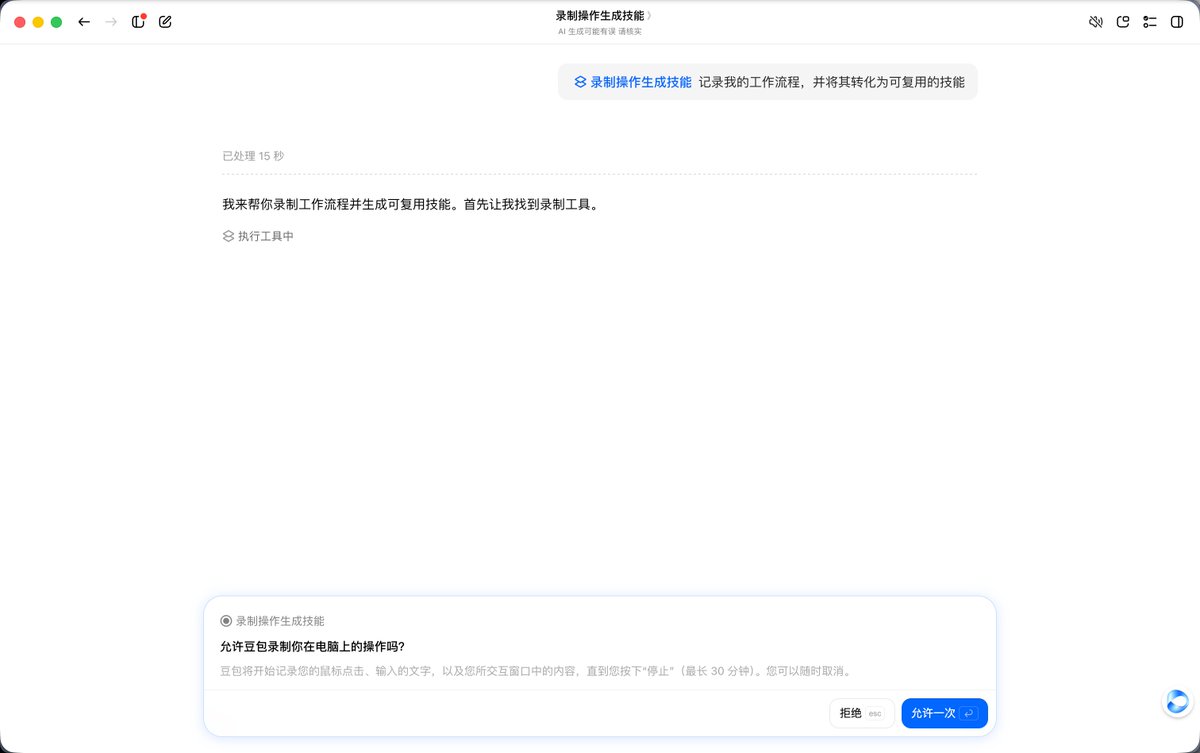Click 允许一次 to allow recording once
This screenshot has height=753, width=1200.
tap(944, 713)
